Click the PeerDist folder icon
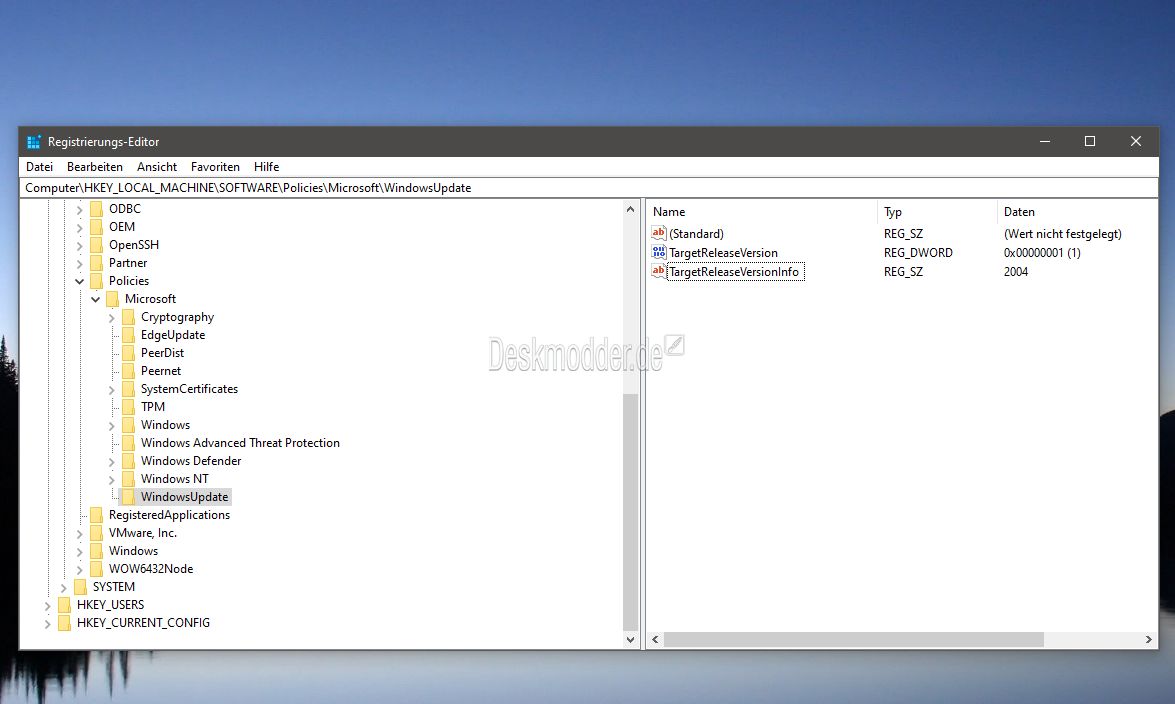This screenshot has width=1175, height=704. (x=128, y=353)
